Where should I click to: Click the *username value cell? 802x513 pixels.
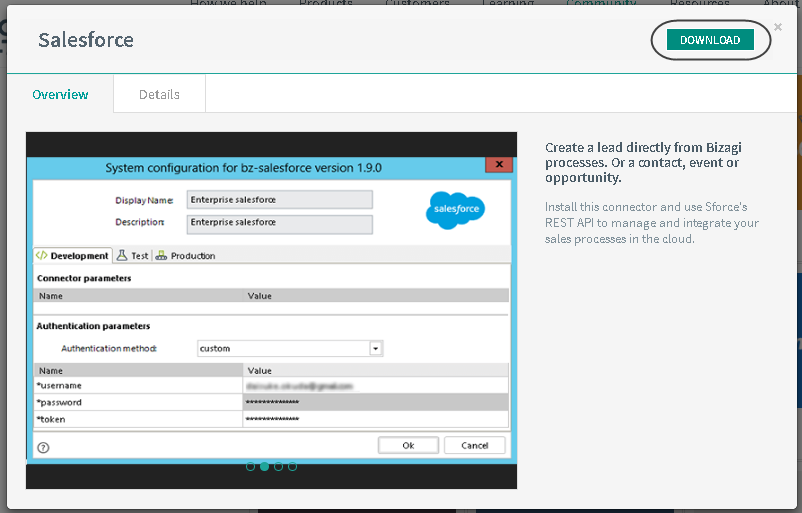tap(375, 386)
